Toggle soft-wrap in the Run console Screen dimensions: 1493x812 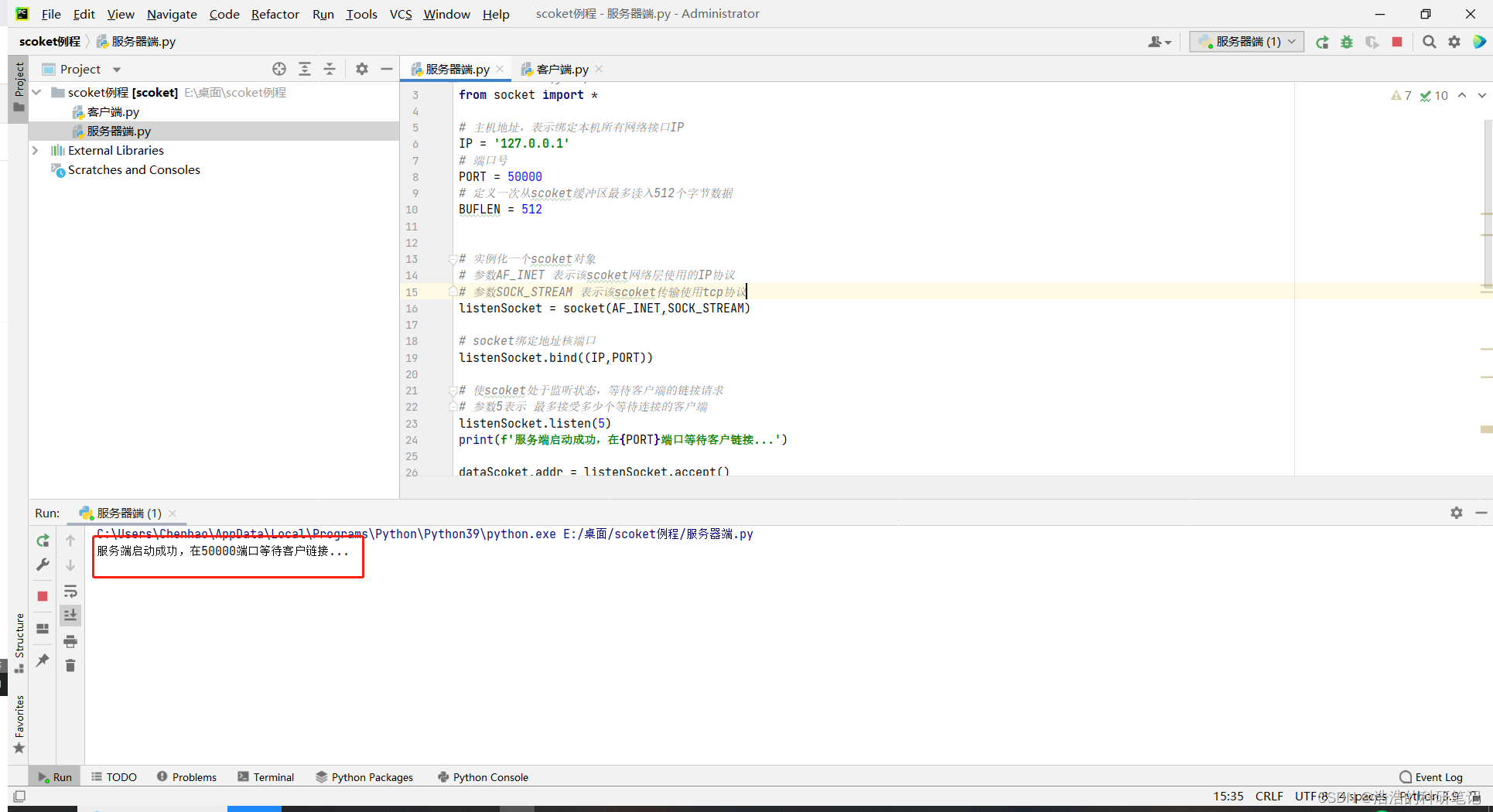[70, 590]
